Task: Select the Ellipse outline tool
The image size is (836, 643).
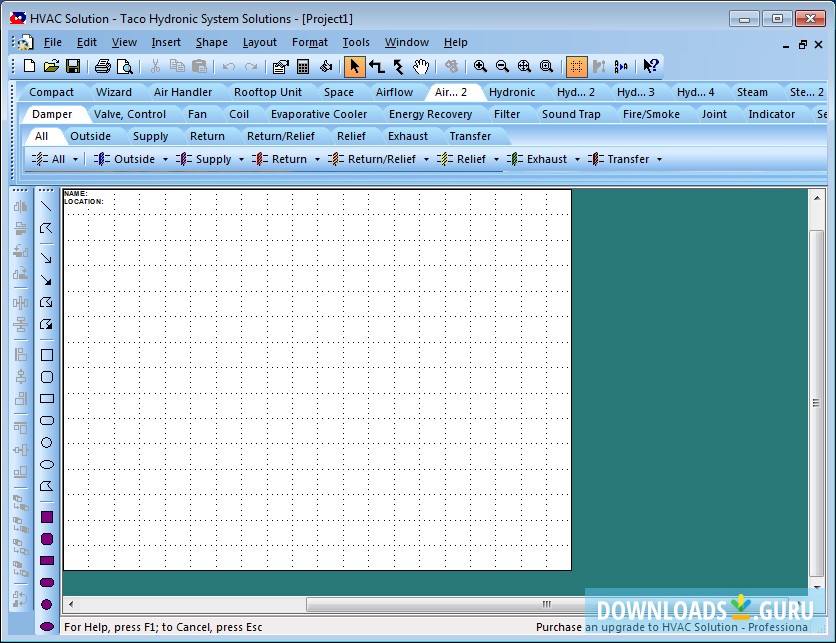Action: [x=47, y=464]
